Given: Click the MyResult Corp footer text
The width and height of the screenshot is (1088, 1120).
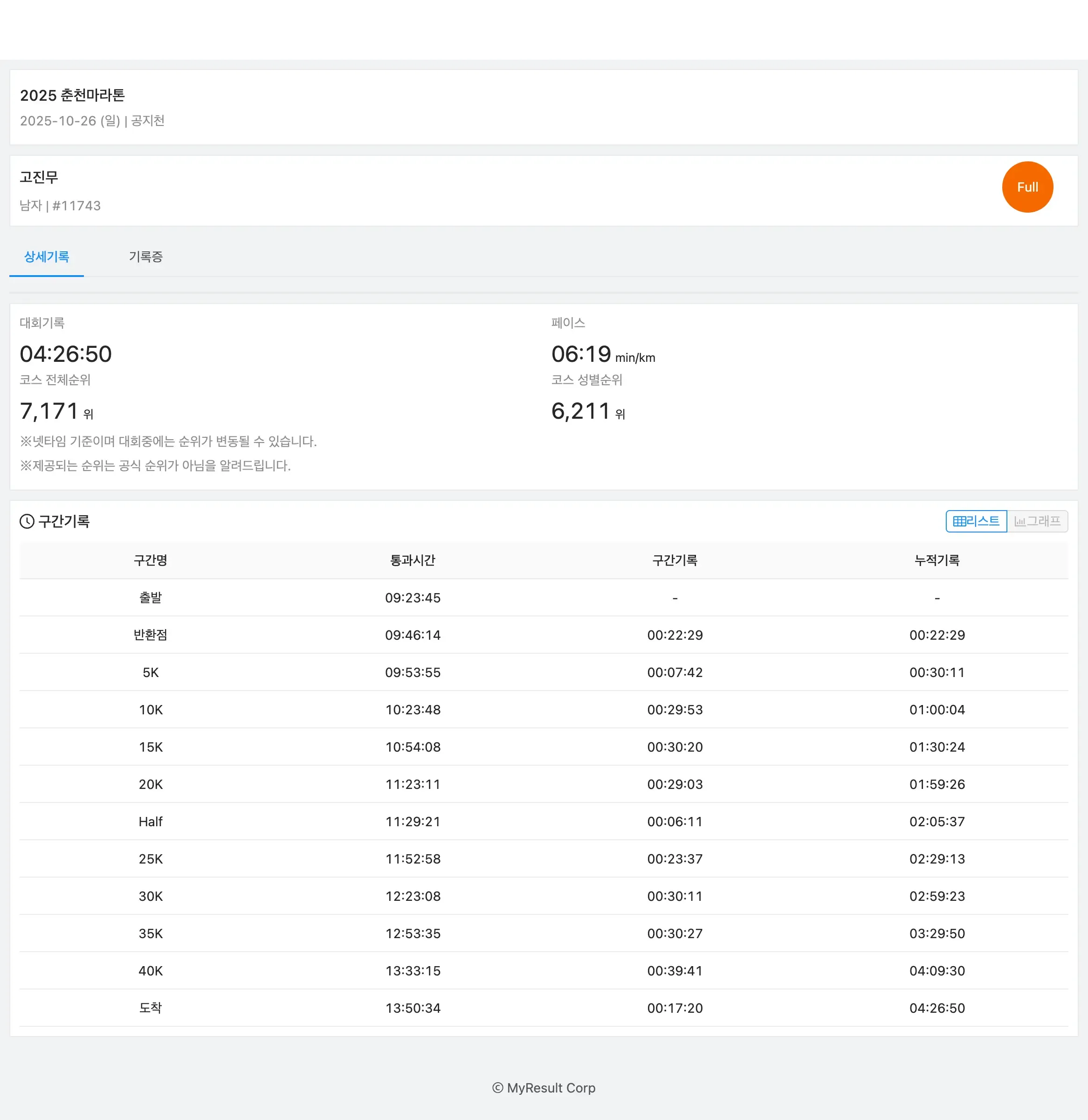Looking at the screenshot, I should click(x=544, y=1088).
